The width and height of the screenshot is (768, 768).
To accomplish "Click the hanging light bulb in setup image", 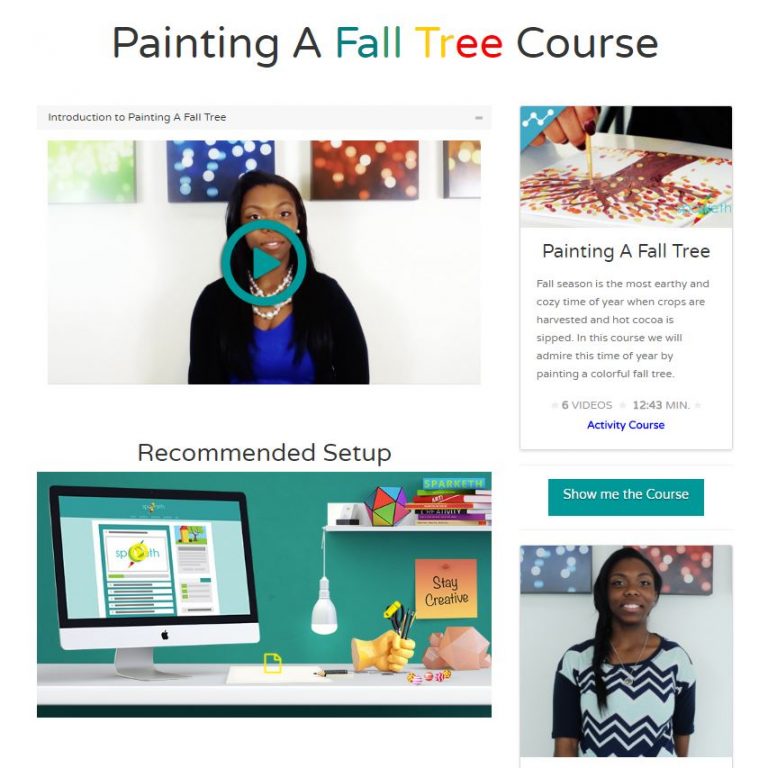I will (324, 607).
